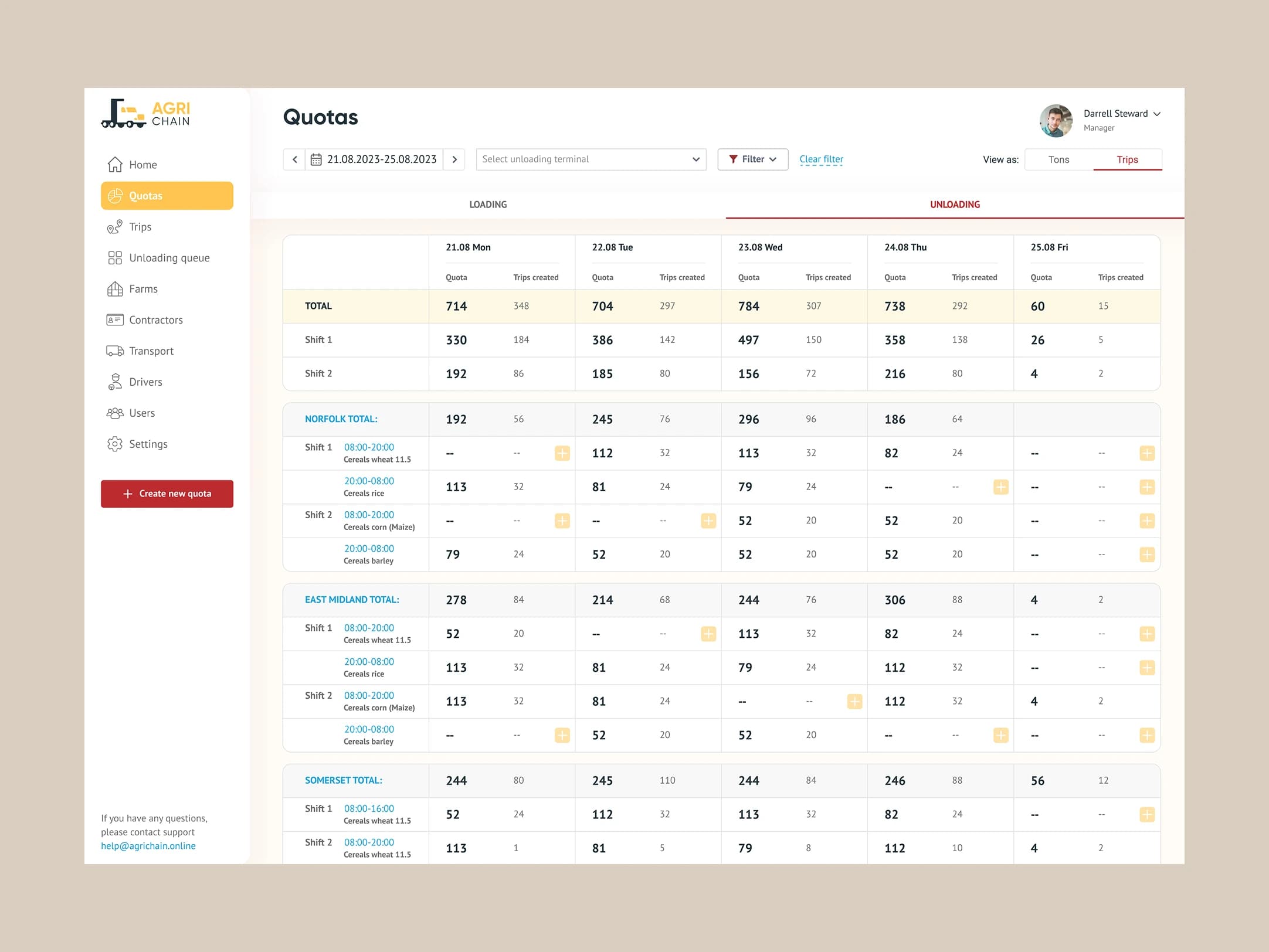Viewport: 1269px width, 952px height.
Task: Add quota for East Midland corn on Wednesday
Action: 855,701
